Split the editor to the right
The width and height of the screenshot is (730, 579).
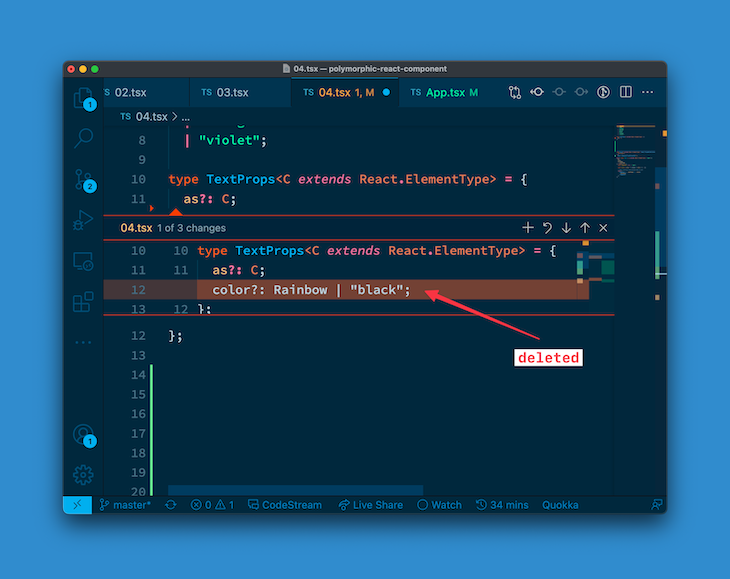[626, 92]
